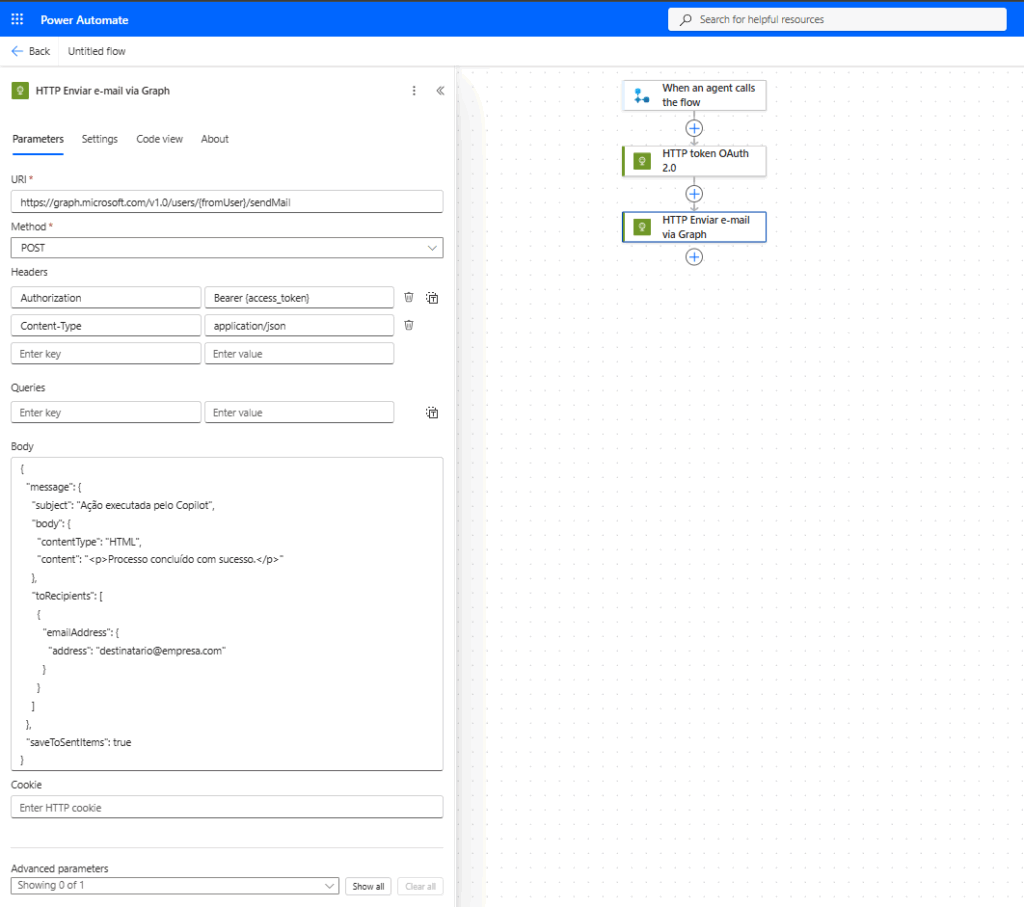Switch to the Code view tab
Image resolution: width=1024 pixels, height=907 pixels.
coord(159,139)
